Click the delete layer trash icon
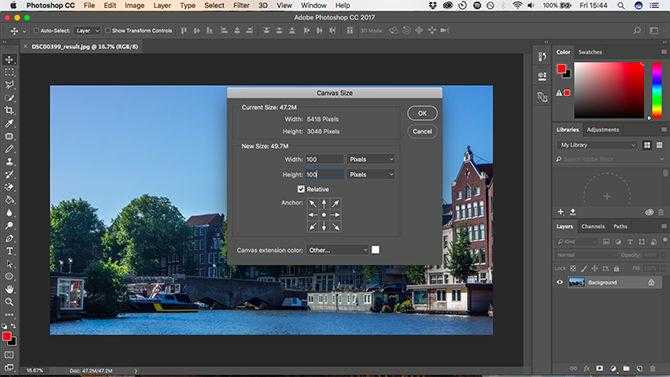670x377 pixels. coord(652,368)
